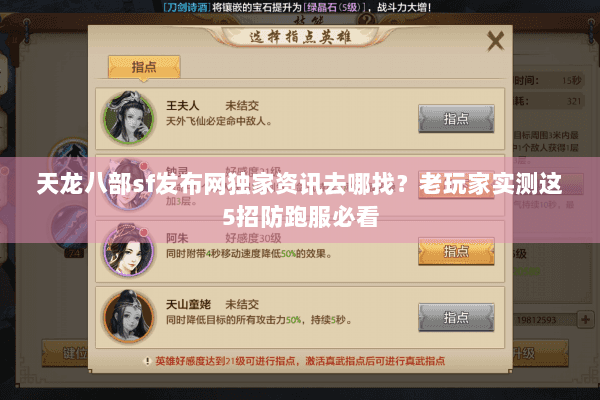Click 天山童姥's portrait avatar
Viewport: 600px width, 400px height.
129,316
